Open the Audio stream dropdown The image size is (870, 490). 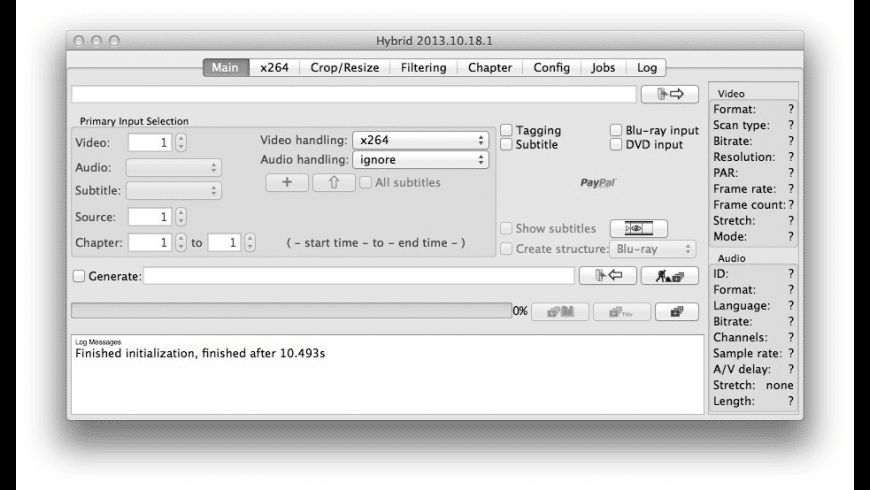coord(174,168)
